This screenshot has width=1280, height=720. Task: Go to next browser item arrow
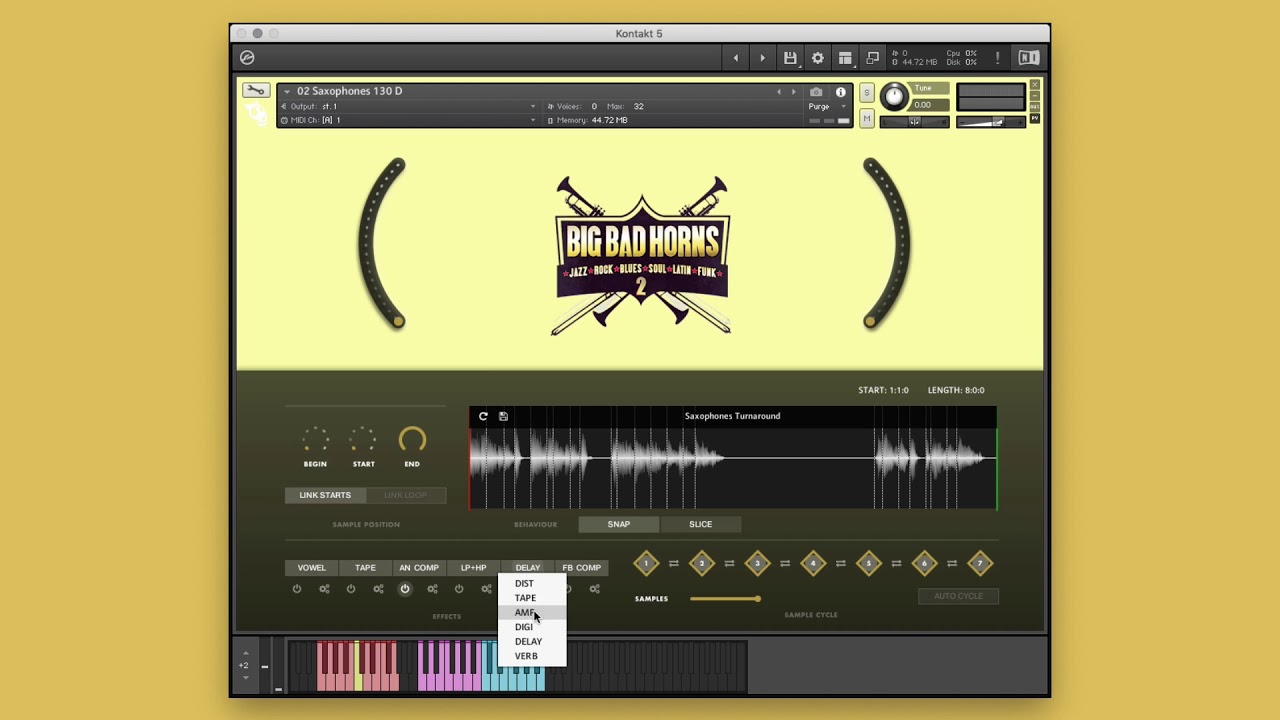pos(762,58)
